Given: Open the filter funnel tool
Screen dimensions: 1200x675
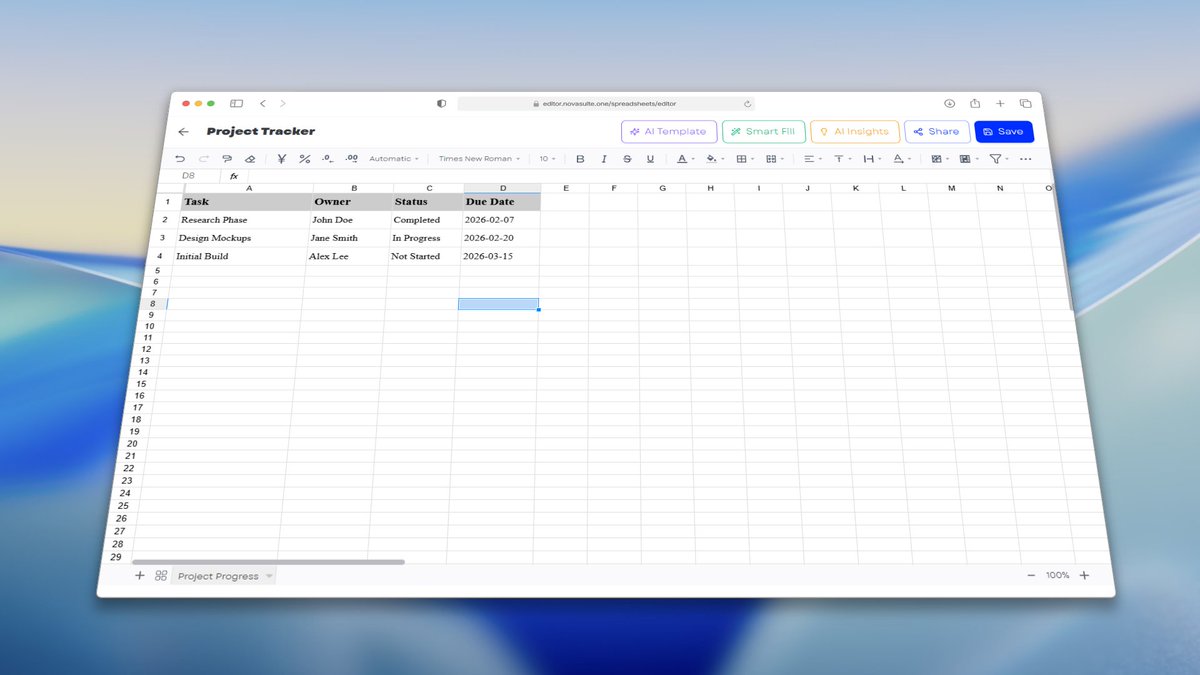Looking at the screenshot, I should click(997, 159).
